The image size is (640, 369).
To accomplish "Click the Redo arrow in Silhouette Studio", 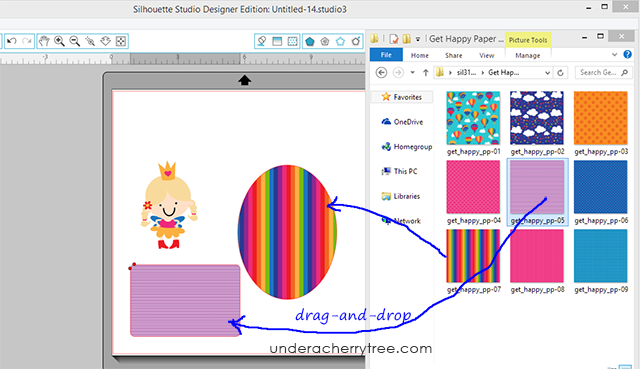I will point(27,41).
